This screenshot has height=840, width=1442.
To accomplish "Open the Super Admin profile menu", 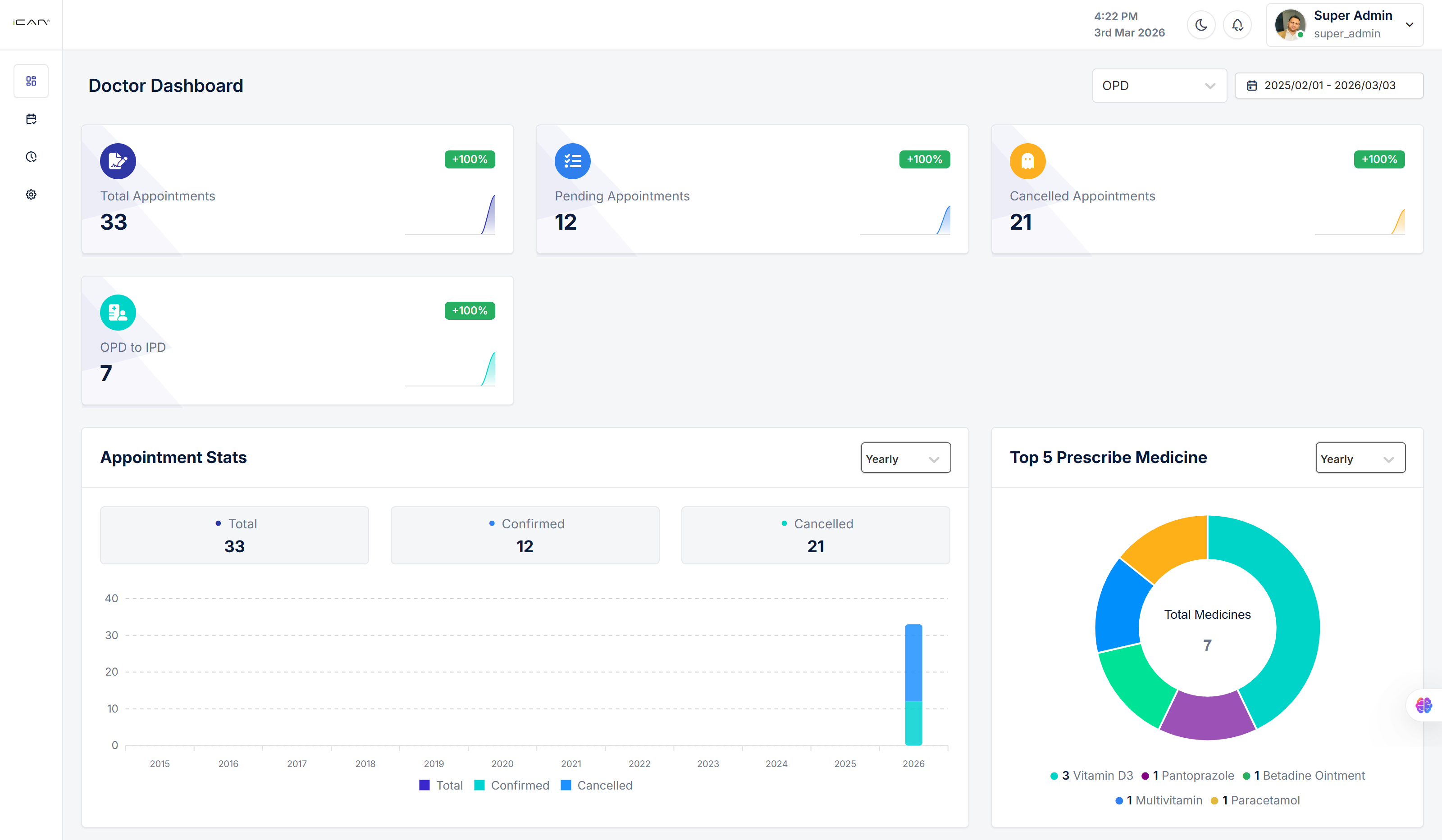I will pyautogui.click(x=1345, y=25).
